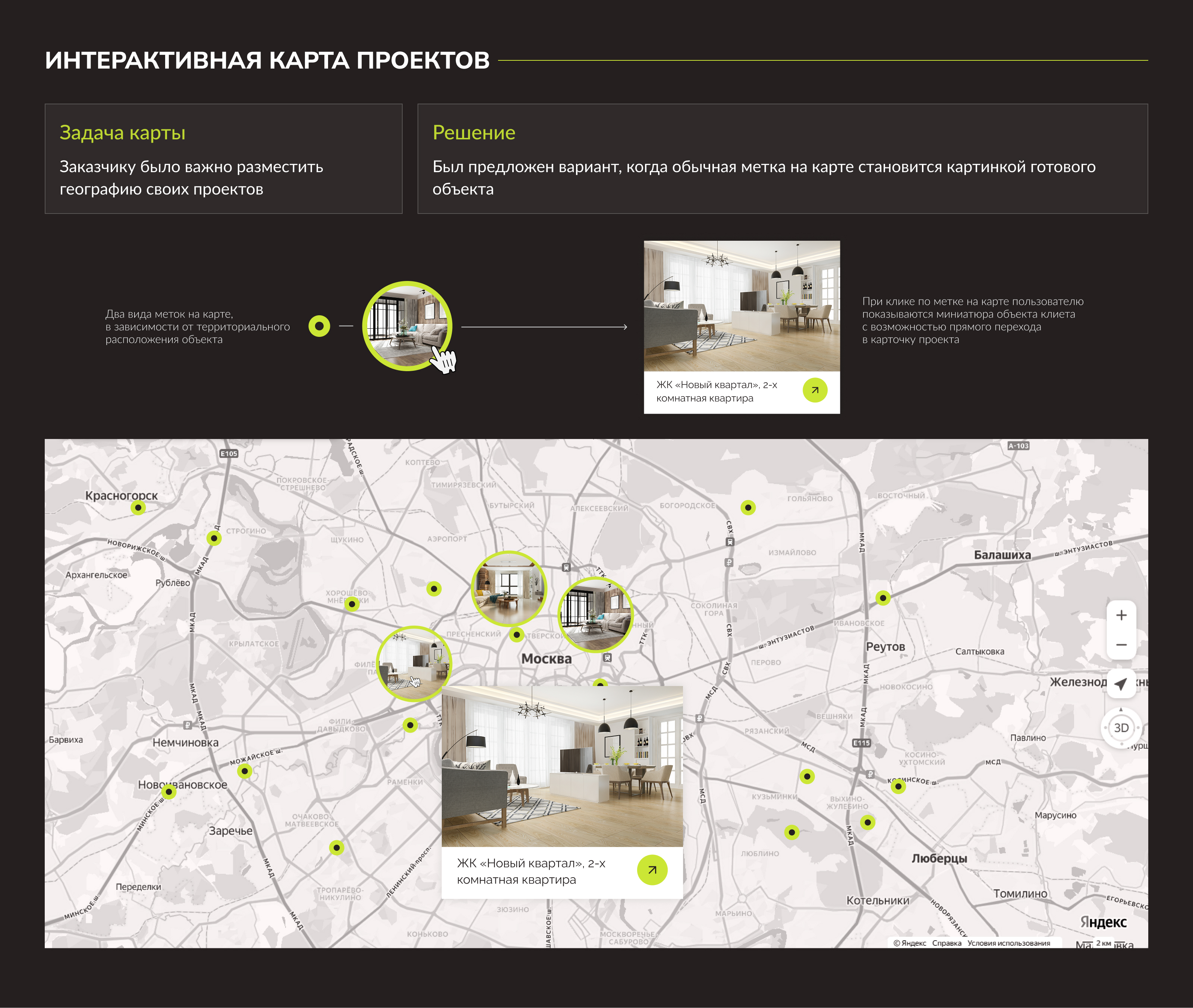
Task: Click the Балашиха city label
Action: [x=1002, y=555]
